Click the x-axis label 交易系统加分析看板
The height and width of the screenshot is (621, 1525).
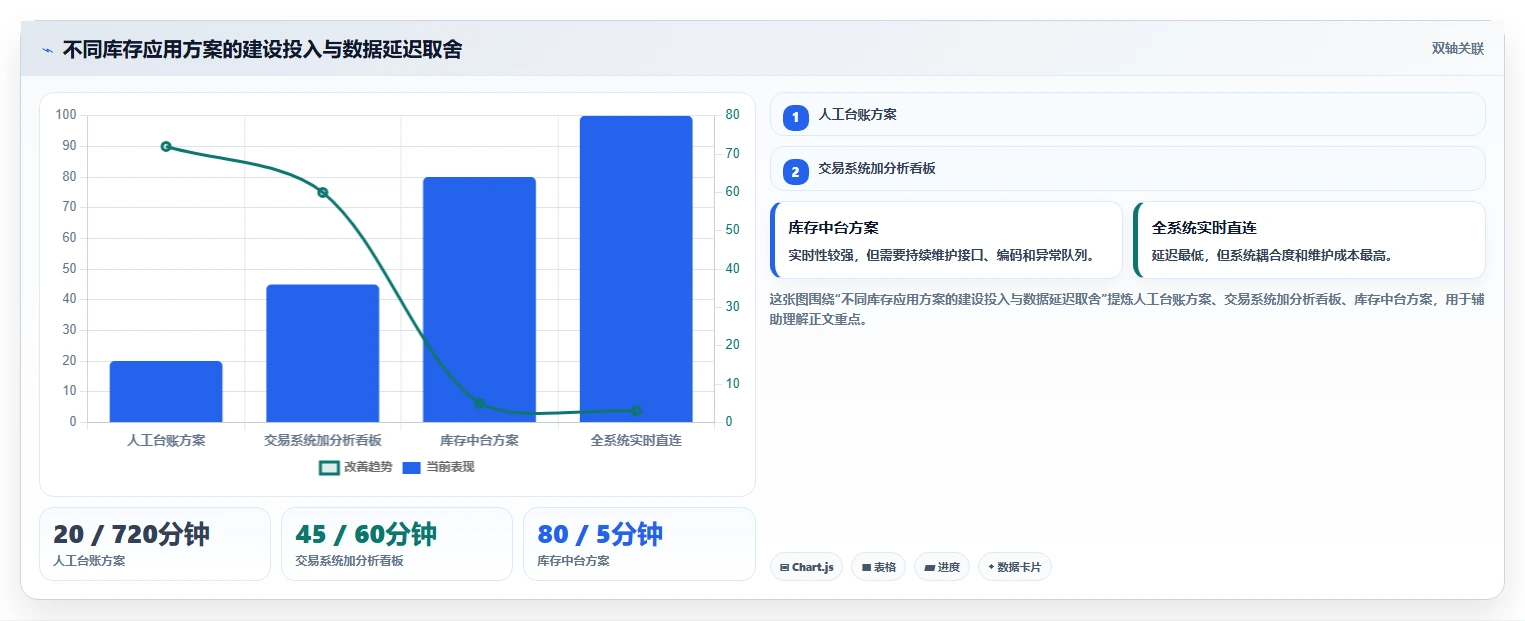(x=322, y=440)
